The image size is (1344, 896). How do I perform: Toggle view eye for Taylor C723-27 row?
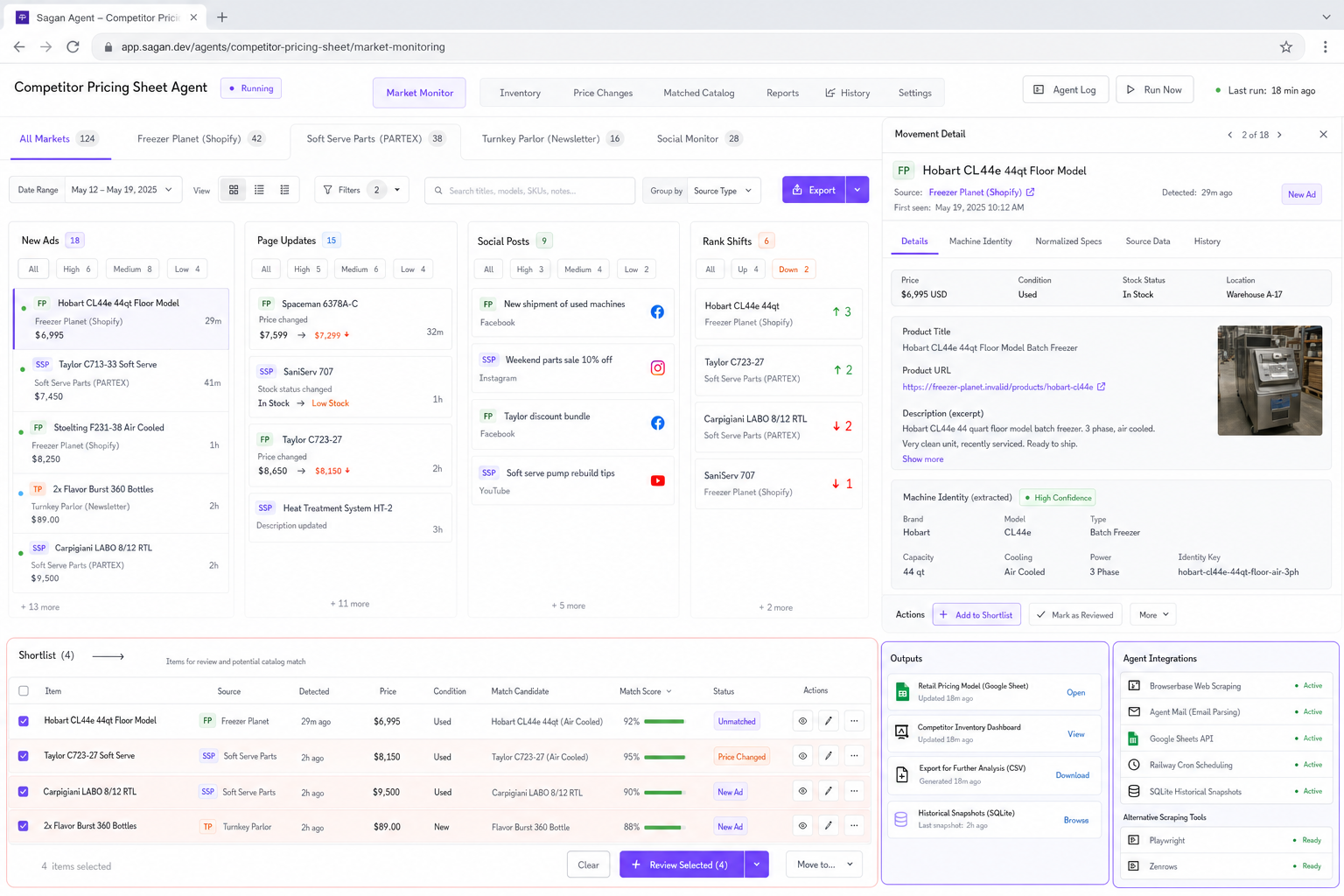tap(802, 756)
